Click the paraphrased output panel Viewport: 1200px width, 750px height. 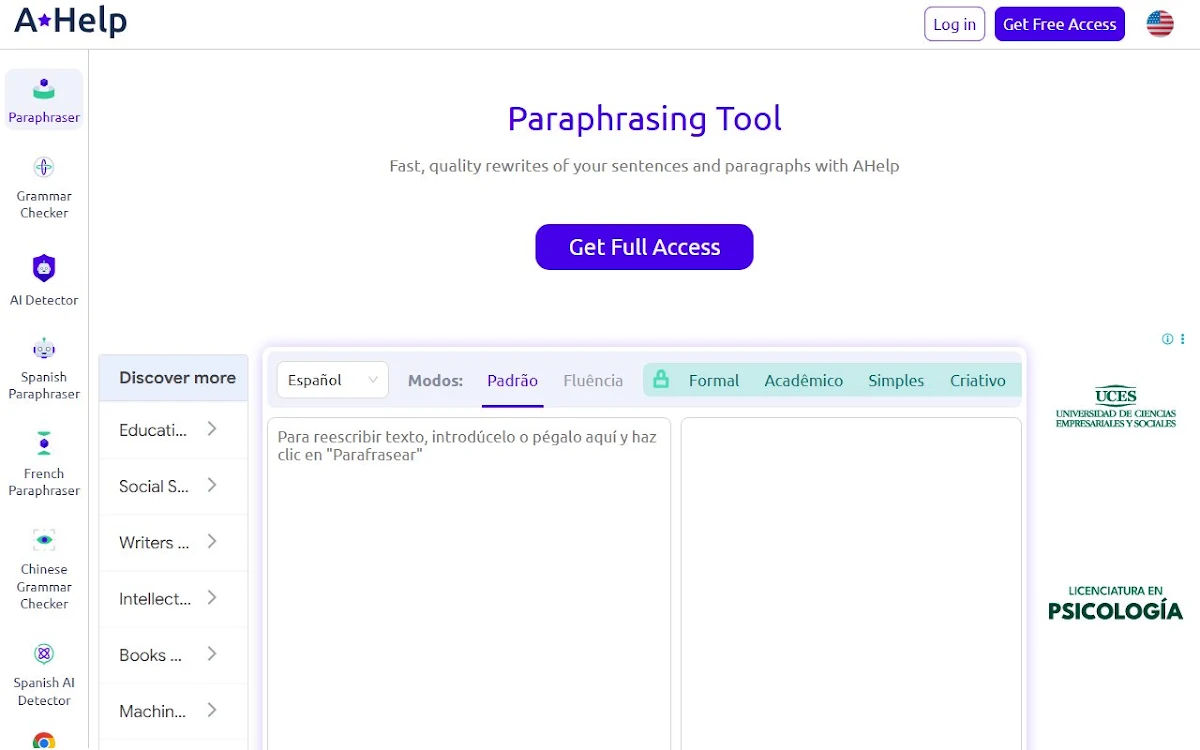[x=851, y=583]
